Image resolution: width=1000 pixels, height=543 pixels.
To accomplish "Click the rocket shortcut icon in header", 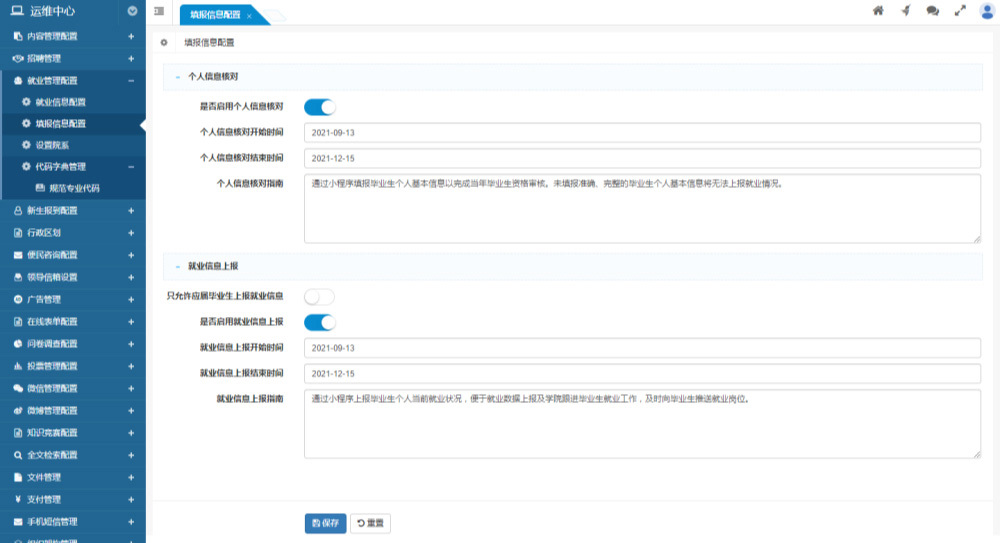I will 906,11.
